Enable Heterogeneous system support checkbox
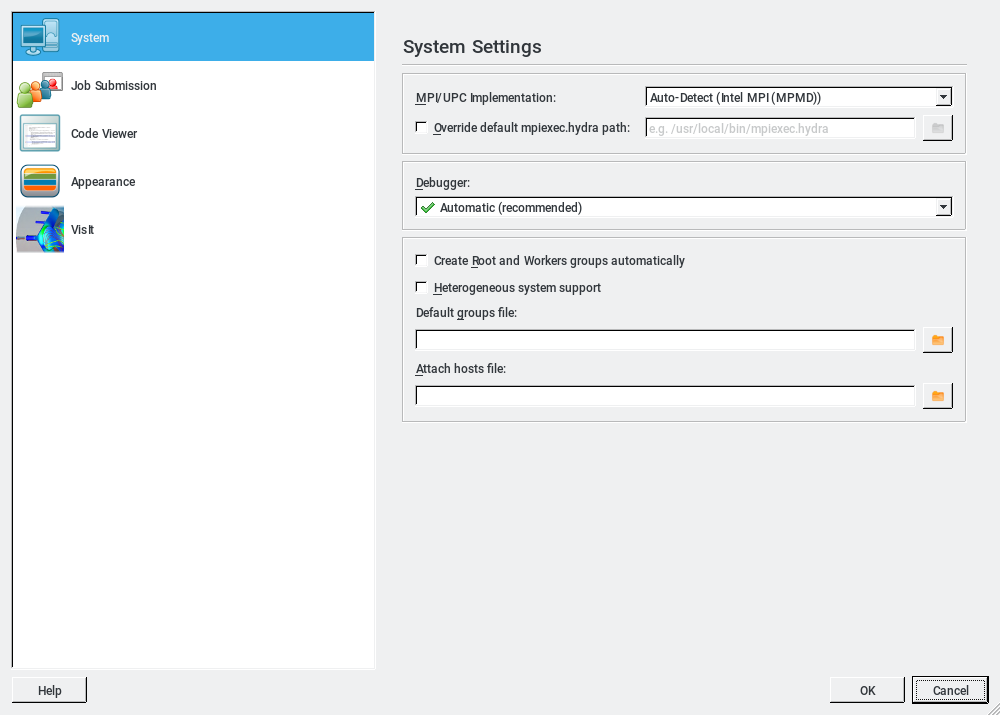 coord(421,287)
